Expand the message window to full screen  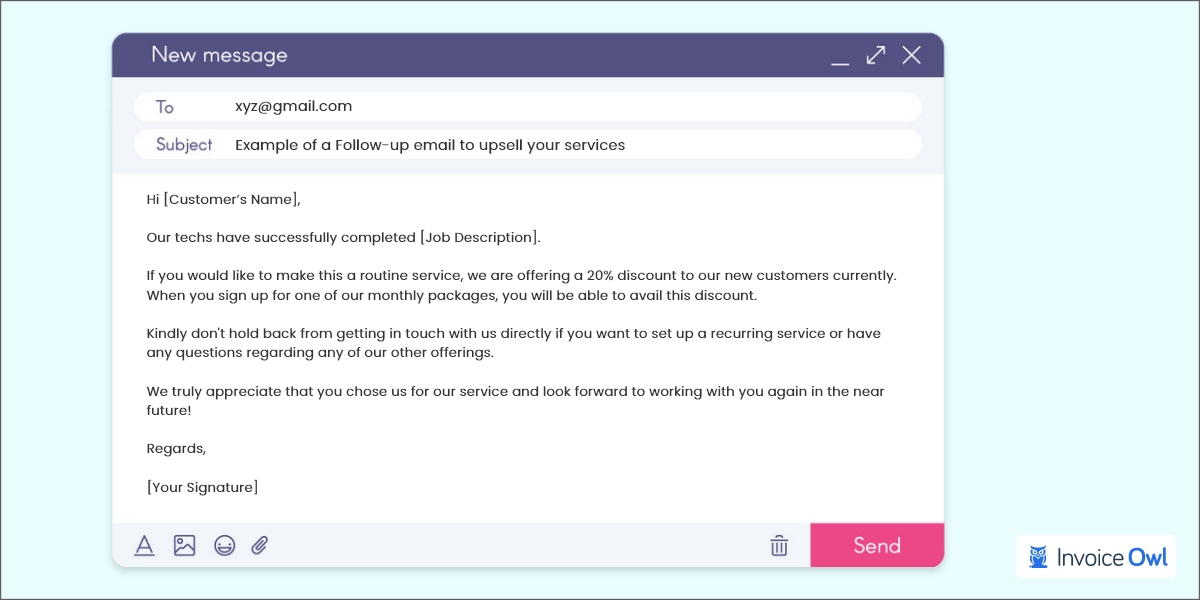(x=876, y=55)
